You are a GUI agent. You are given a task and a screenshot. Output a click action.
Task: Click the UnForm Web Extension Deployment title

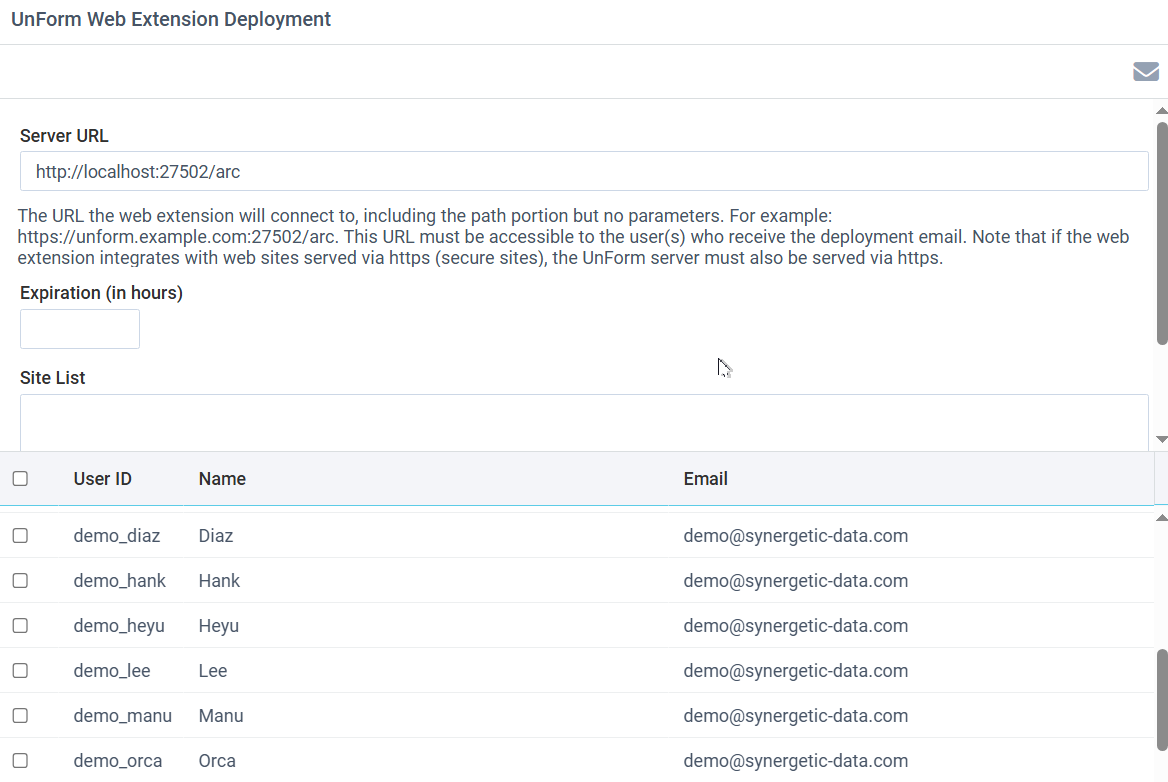pos(171,19)
